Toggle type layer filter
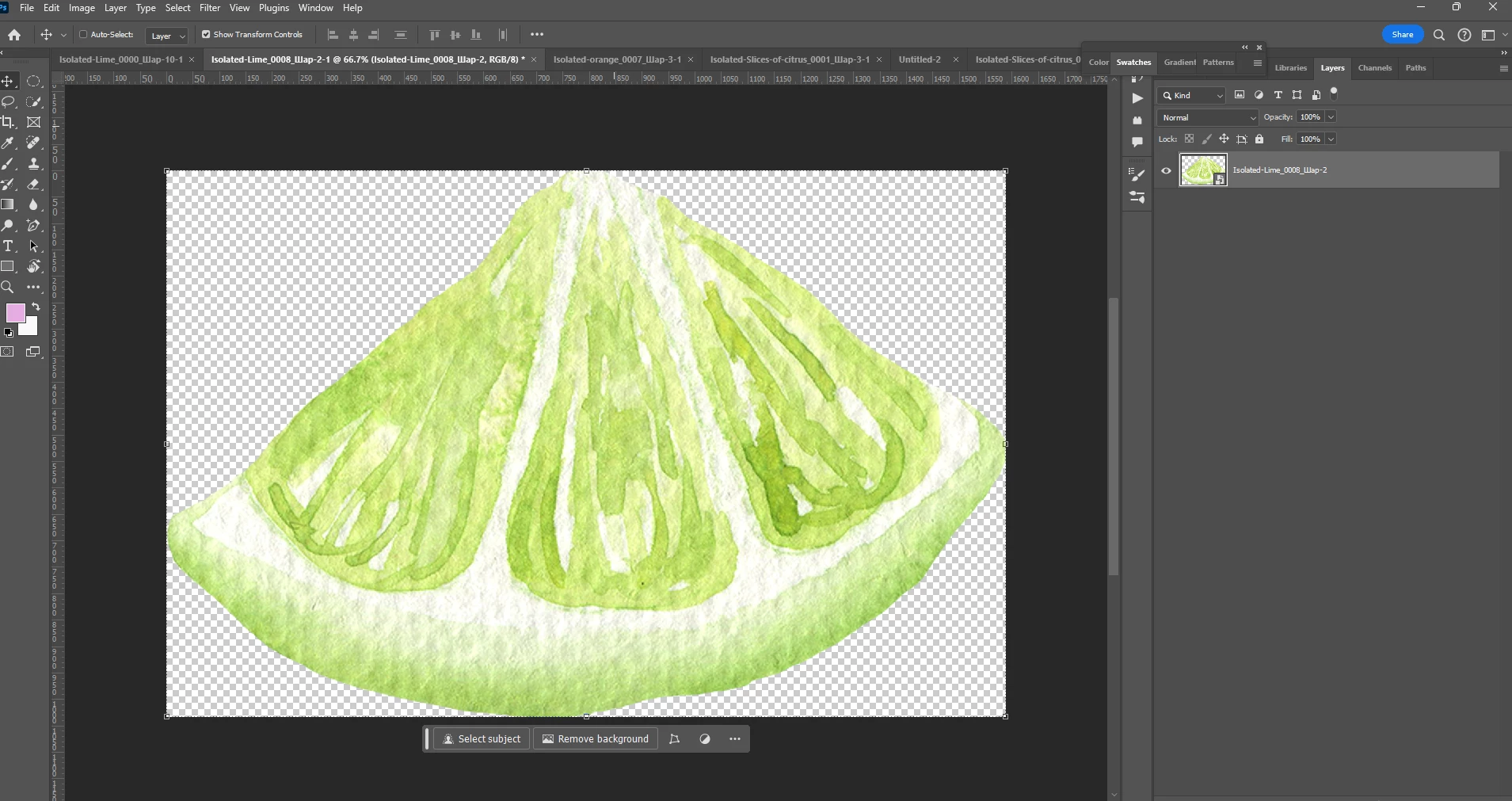This screenshot has height=801, width=1512. [x=1278, y=95]
